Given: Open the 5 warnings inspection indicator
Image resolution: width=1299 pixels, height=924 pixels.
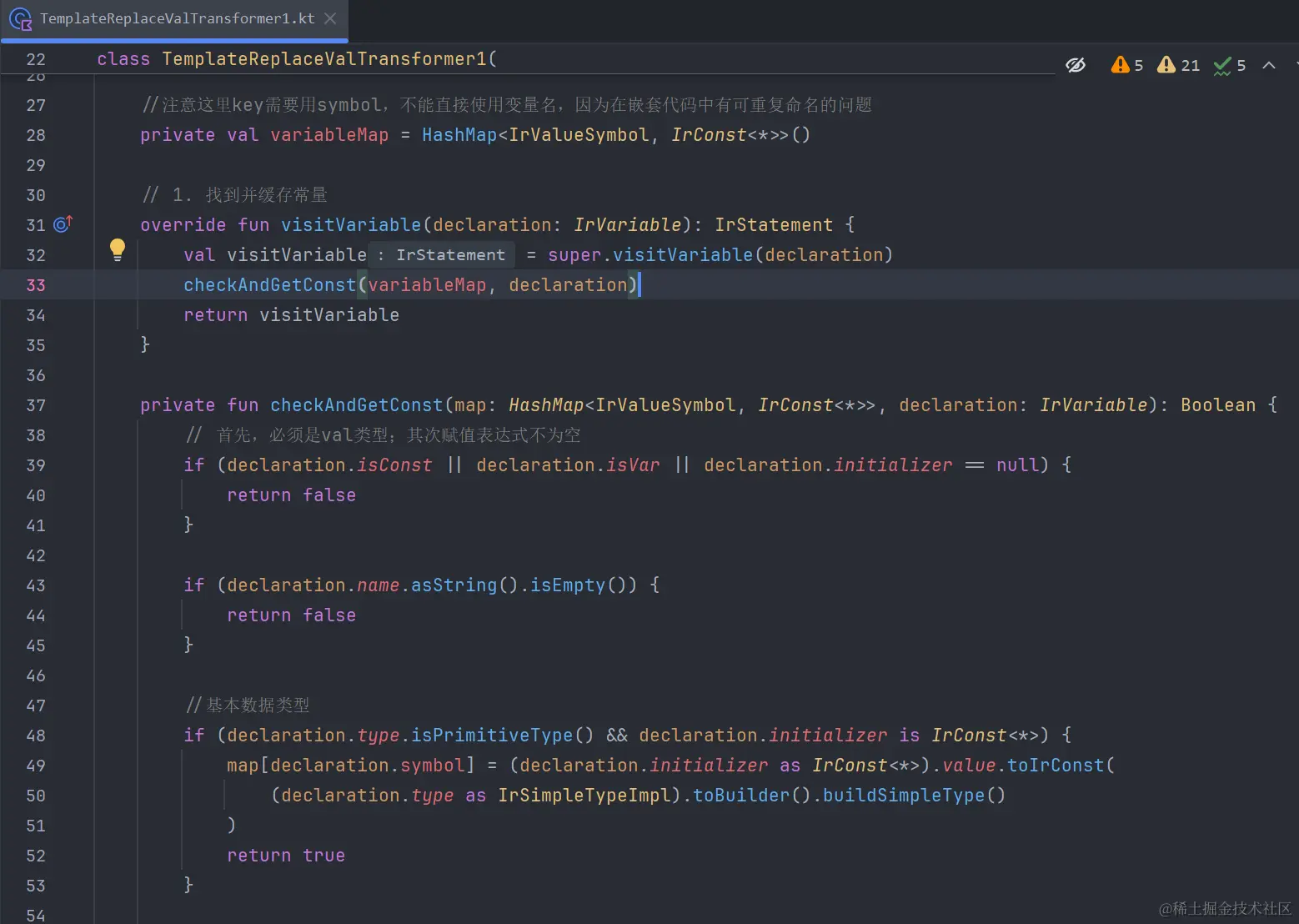Looking at the screenshot, I should 1127,65.
